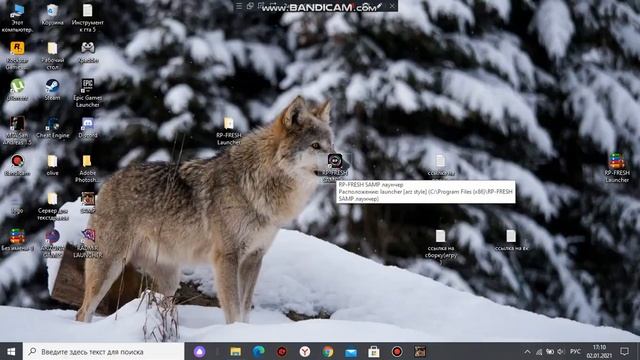Open Yandex Browser on the taskbar

pyautogui.click(x=304, y=351)
